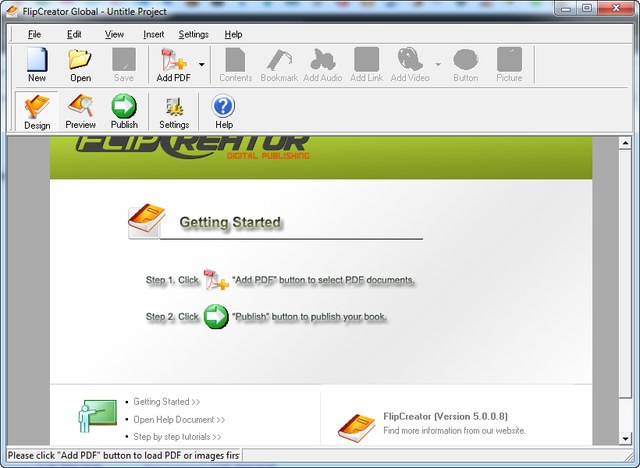The height and width of the screenshot is (468, 640).
Task: Open Settings from the toolbar
Action: [x=174, y=110]
